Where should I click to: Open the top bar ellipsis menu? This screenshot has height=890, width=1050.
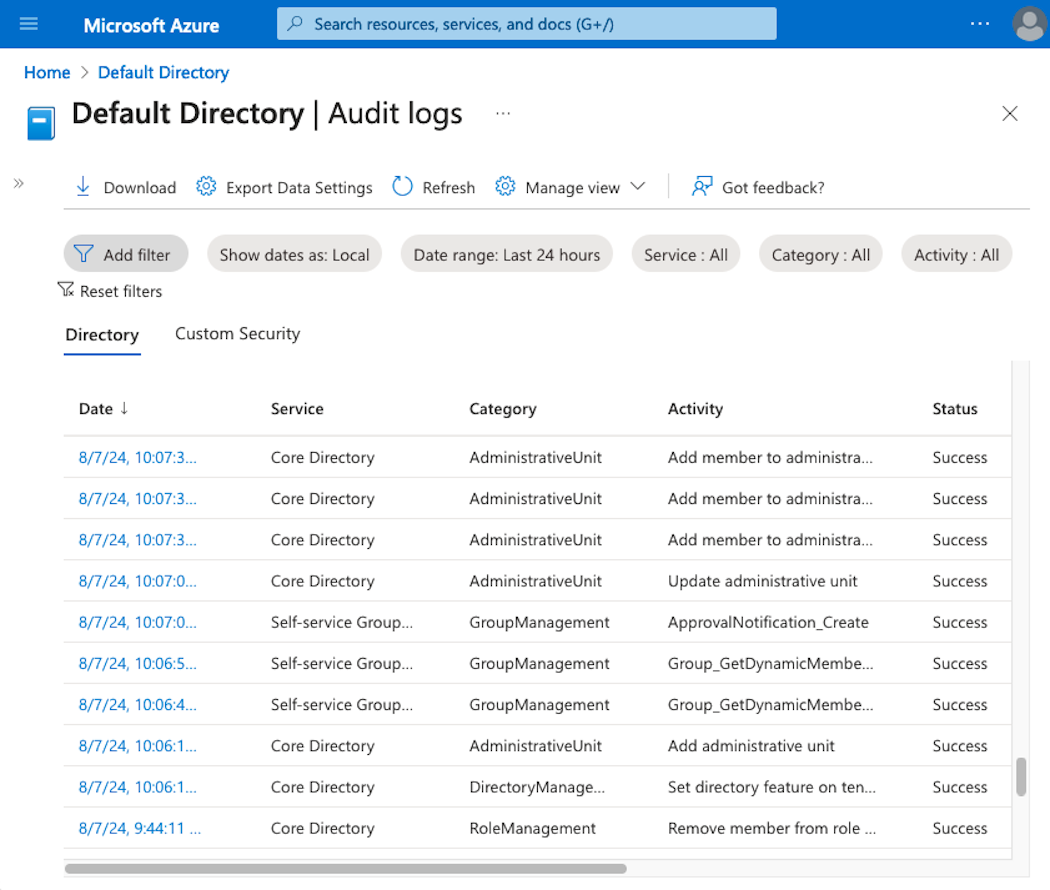click(x=980, y=24)
